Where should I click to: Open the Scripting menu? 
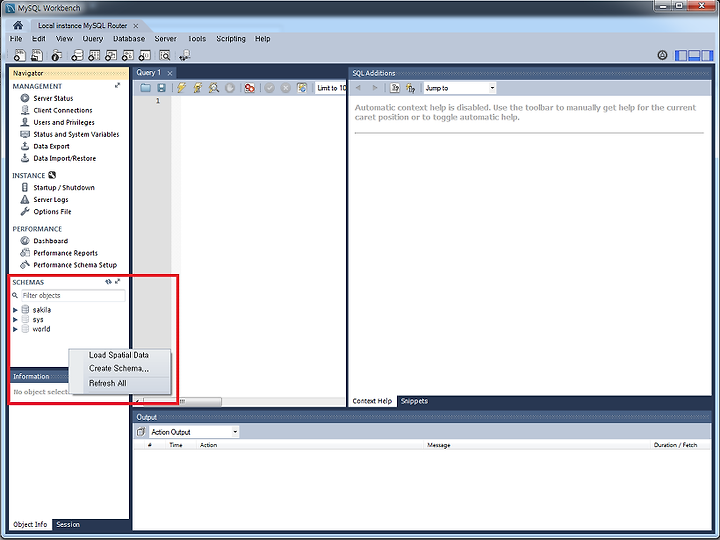[x=231, y=39]
